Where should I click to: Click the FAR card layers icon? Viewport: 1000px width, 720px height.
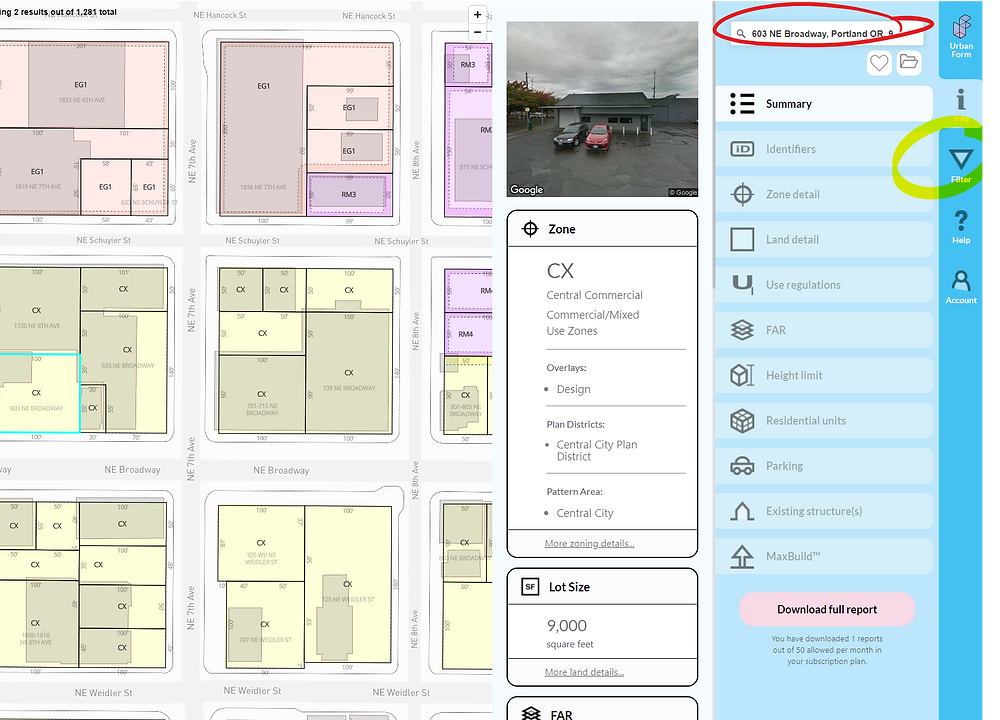[x=531, y=714]
